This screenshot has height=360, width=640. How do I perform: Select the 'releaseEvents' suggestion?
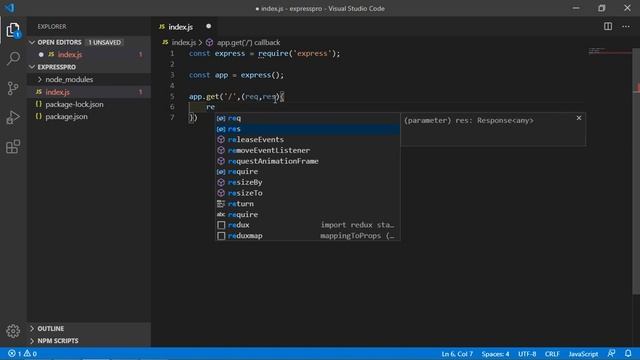308,140
